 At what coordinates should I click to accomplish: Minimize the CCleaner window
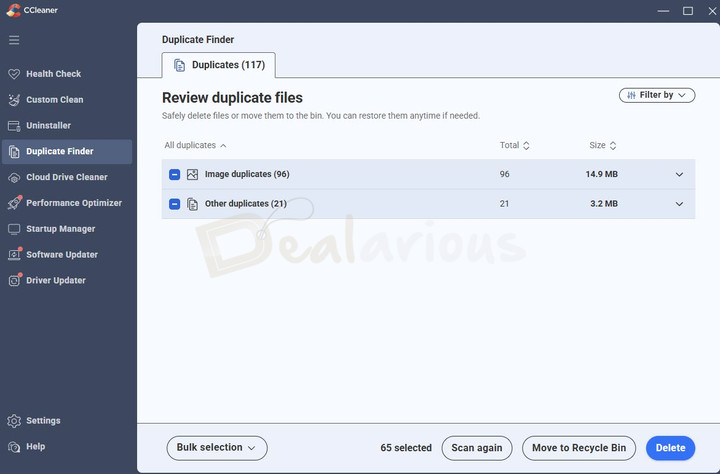coord(663,11)
